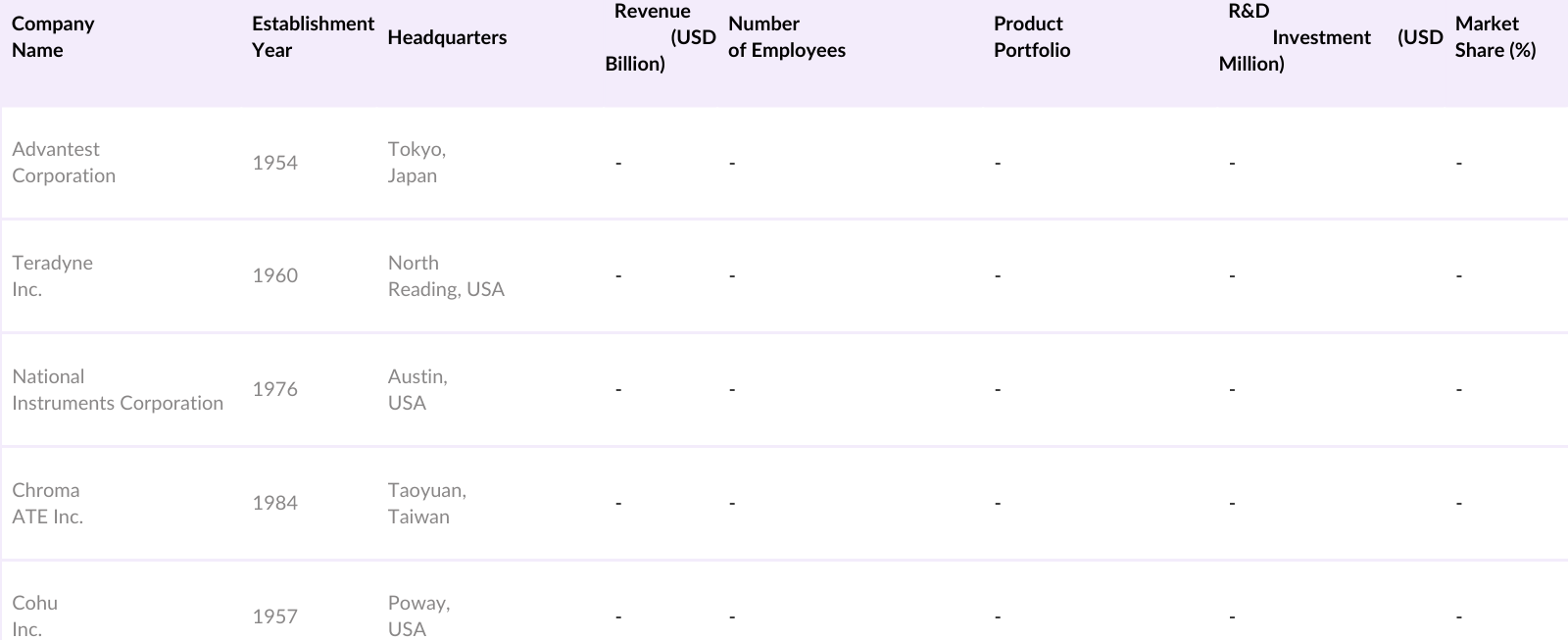Click the Tokyo, Japan headquarters cell
The height and width of the screenshot is (640, 1568).
tap(416, 163)
